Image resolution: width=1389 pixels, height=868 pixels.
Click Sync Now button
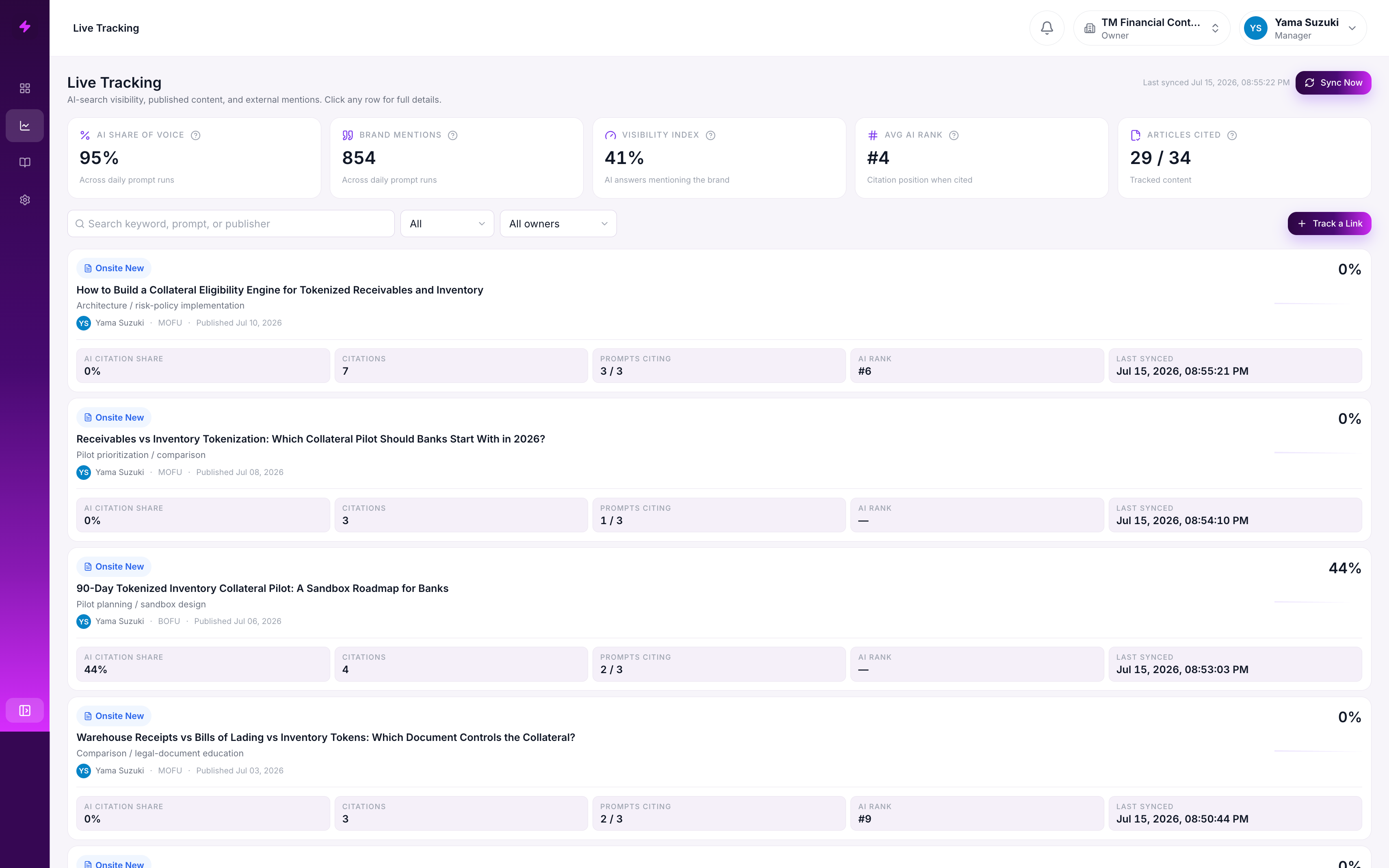pos(1333,83)
